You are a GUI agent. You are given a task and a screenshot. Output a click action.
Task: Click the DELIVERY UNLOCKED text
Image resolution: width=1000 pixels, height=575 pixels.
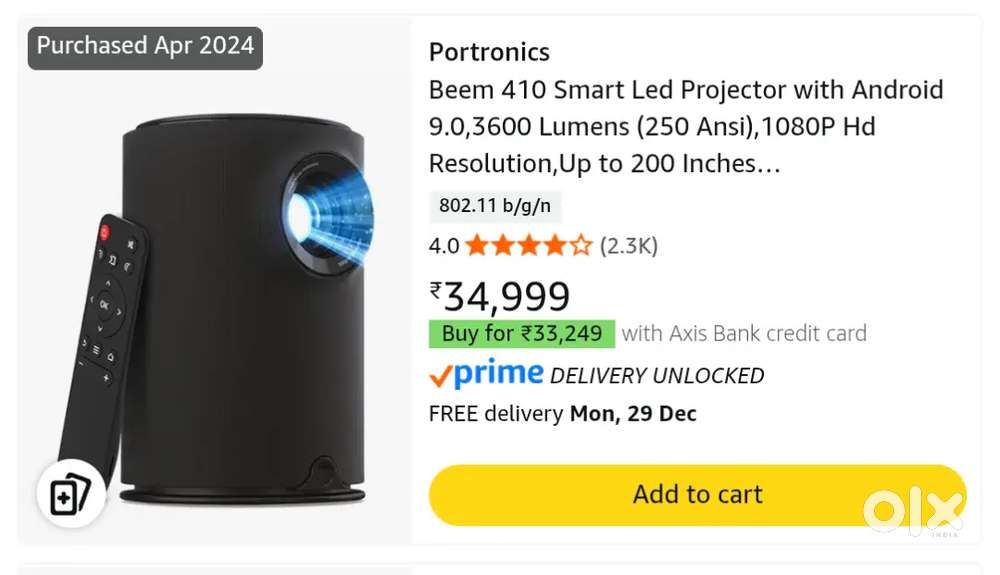(657, 376)
